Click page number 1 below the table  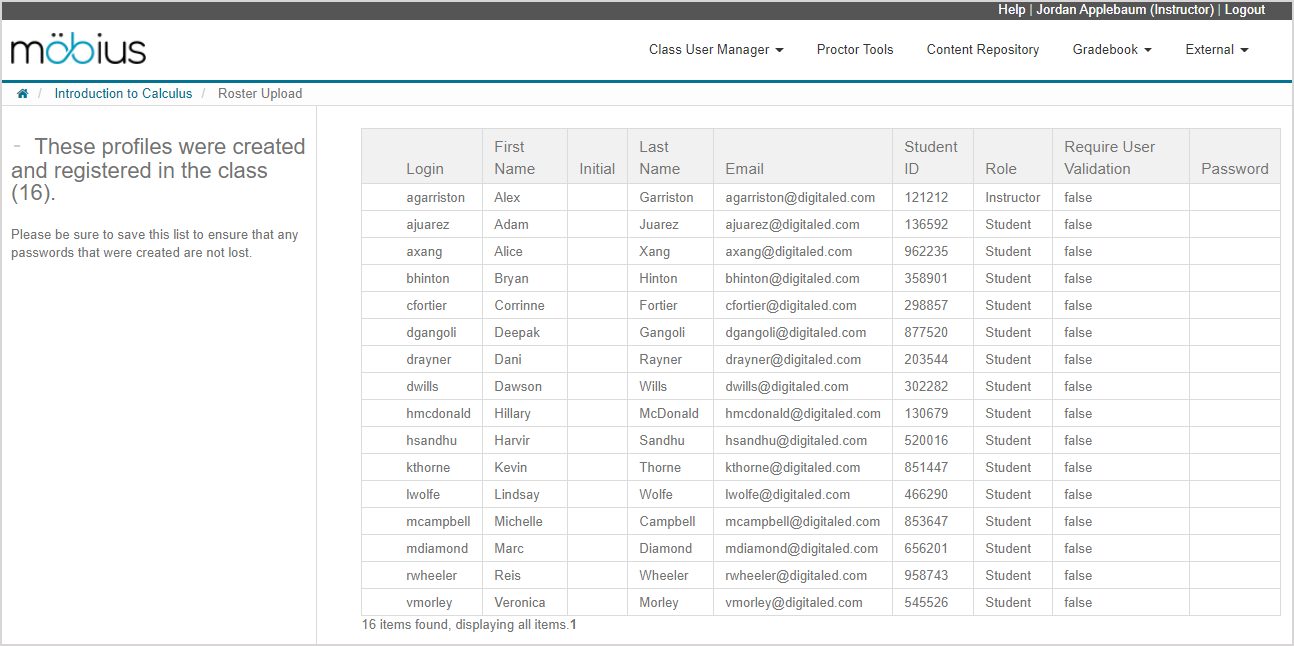(573, 625)
